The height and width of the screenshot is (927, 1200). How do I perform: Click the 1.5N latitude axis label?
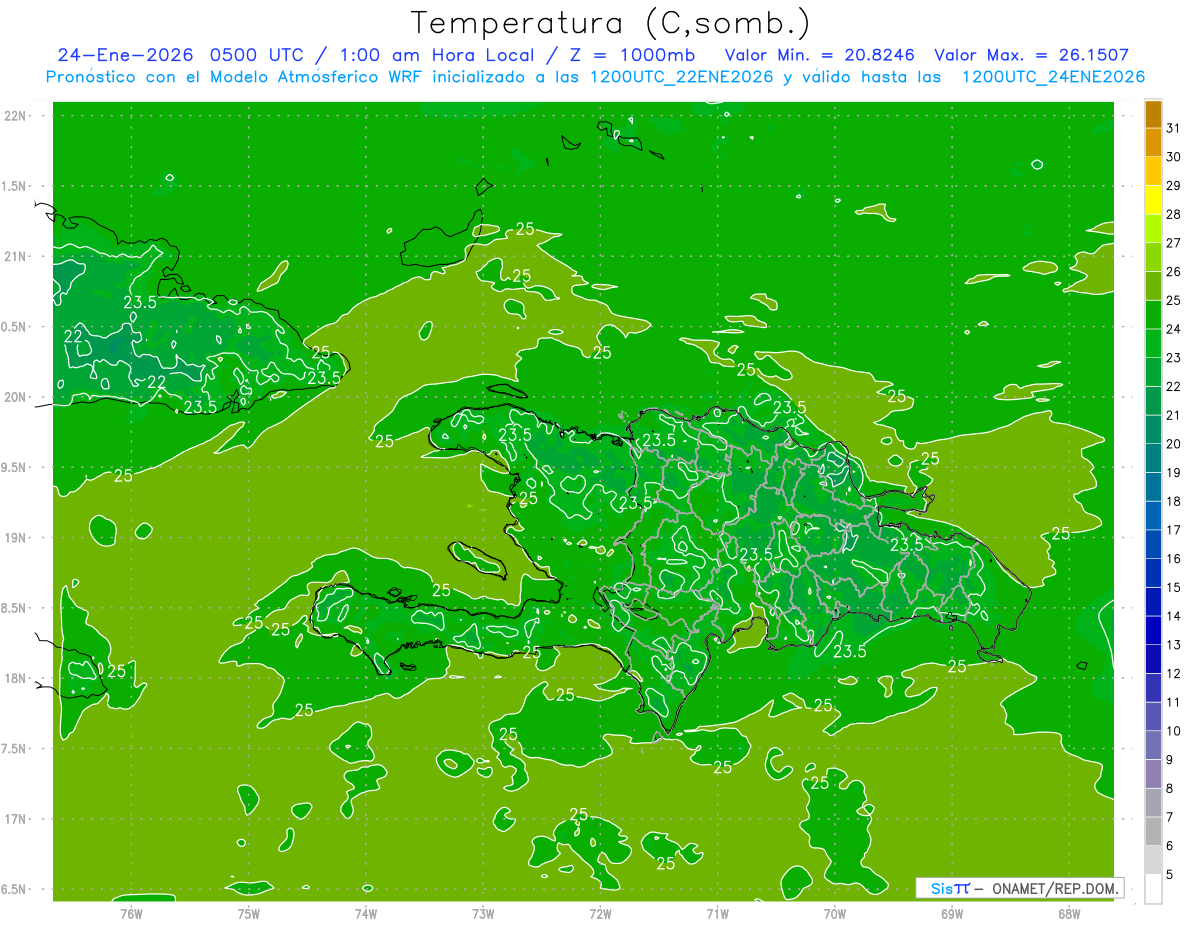(15, 187)
